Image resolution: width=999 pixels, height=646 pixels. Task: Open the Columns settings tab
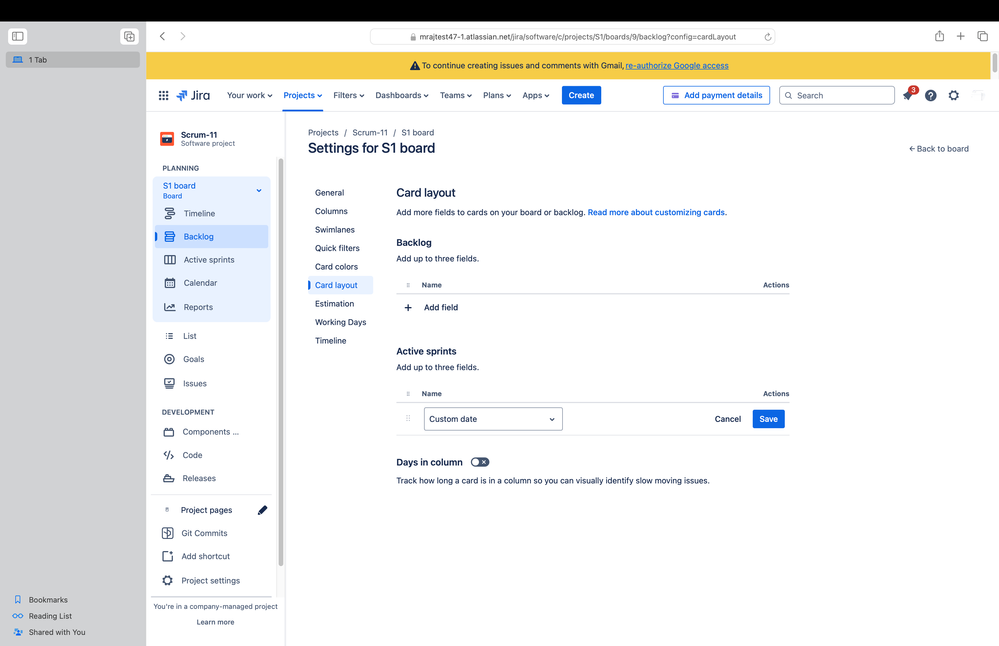click(x=331, y=212)
